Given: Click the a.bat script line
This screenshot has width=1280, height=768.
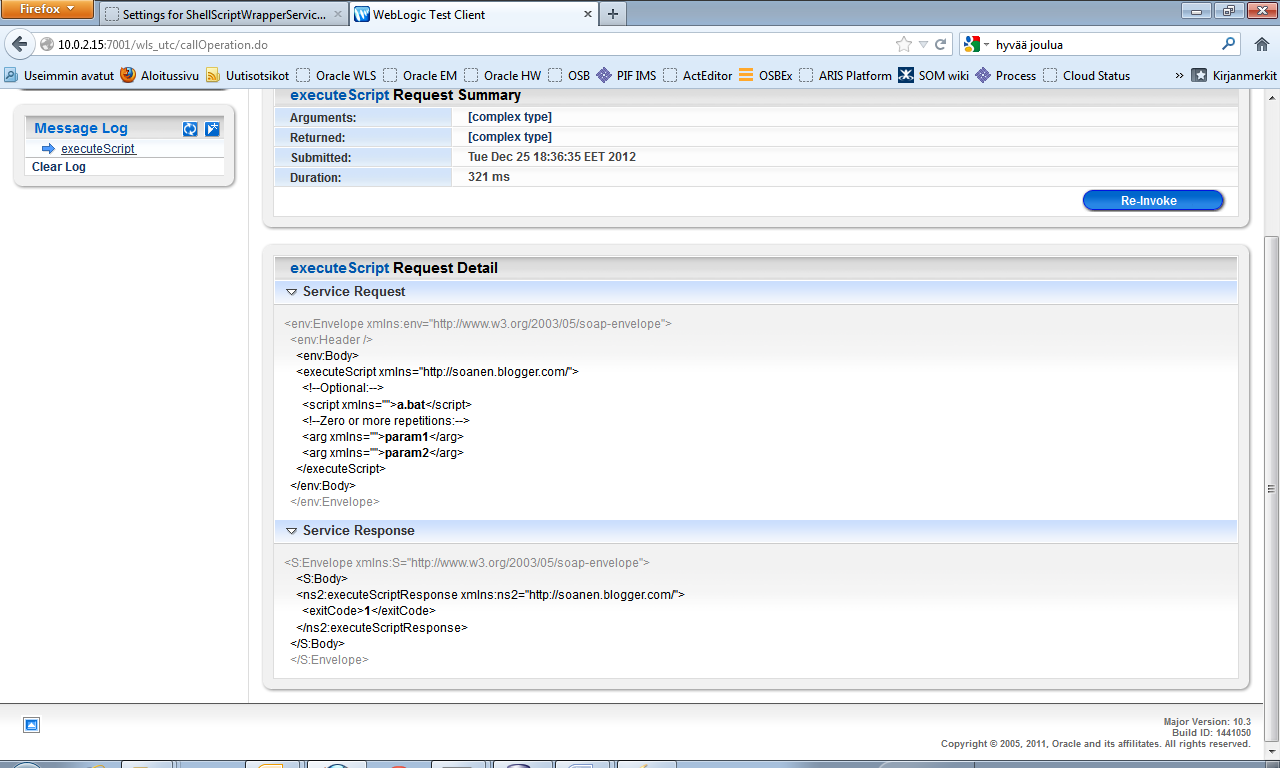Looking at the screenshot, I should (386, 405).
